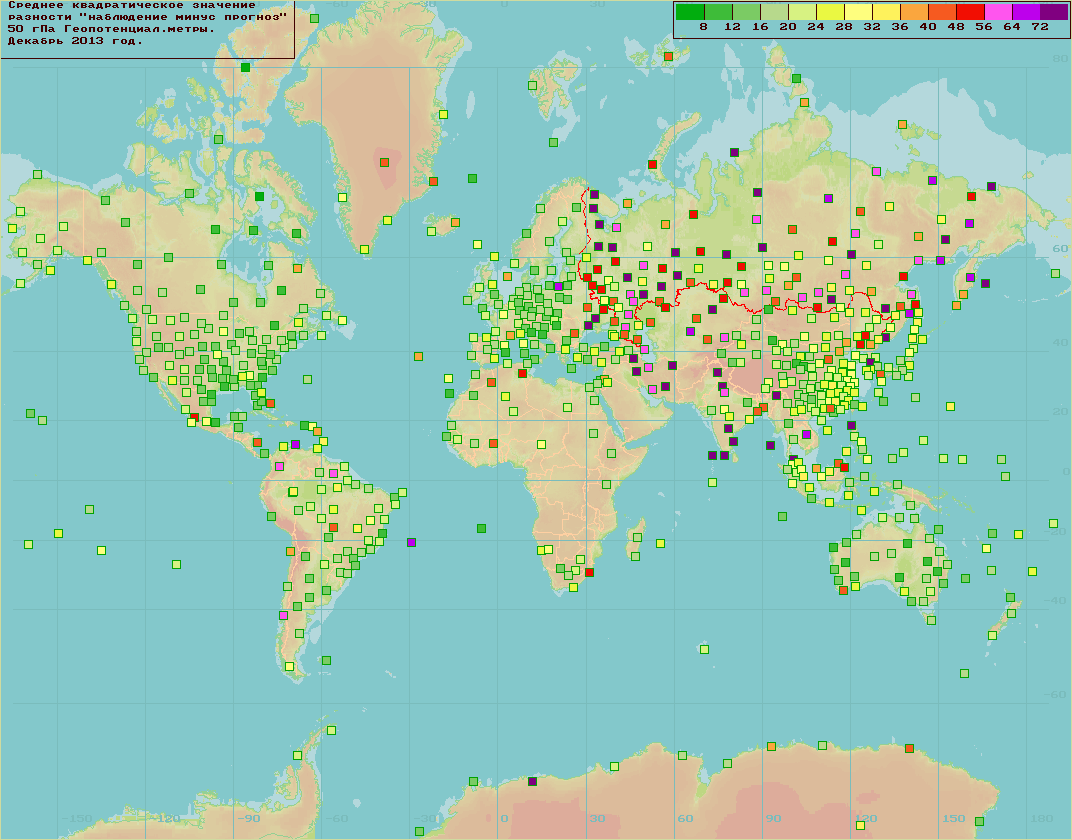Click longitude label "-90" along bottom edge
1072x840 pixels.
[249, 818]
